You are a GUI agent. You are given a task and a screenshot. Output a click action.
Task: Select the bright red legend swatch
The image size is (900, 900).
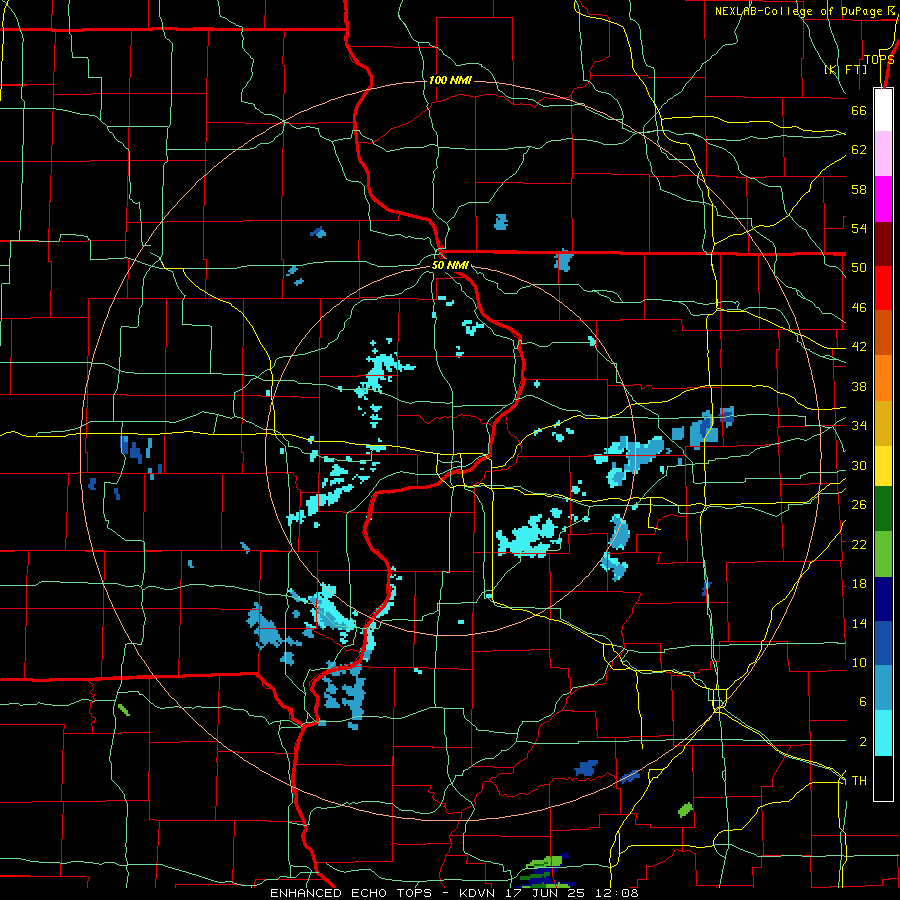883,288
